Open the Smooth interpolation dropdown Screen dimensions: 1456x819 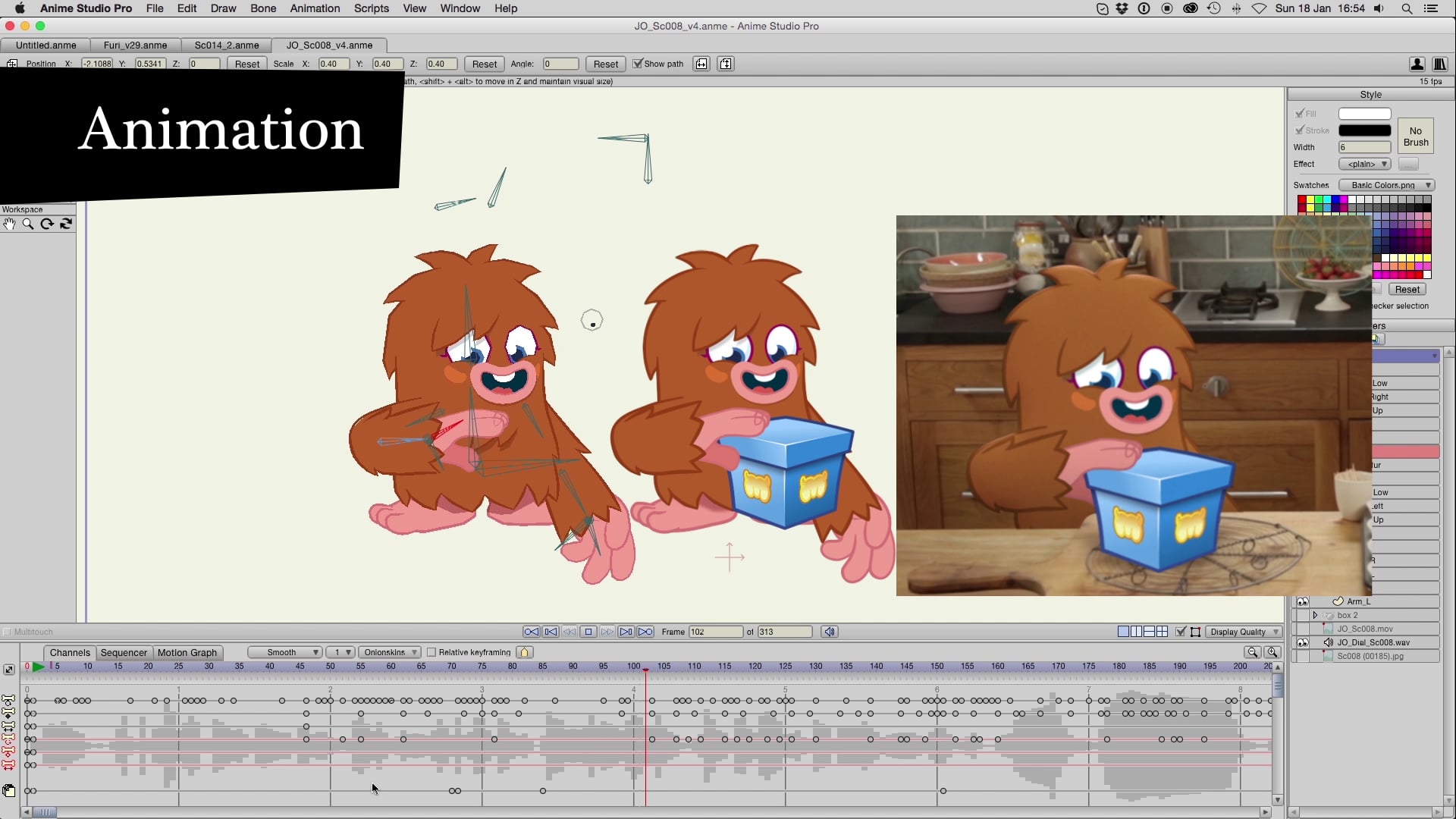click(x=284, y=652)
